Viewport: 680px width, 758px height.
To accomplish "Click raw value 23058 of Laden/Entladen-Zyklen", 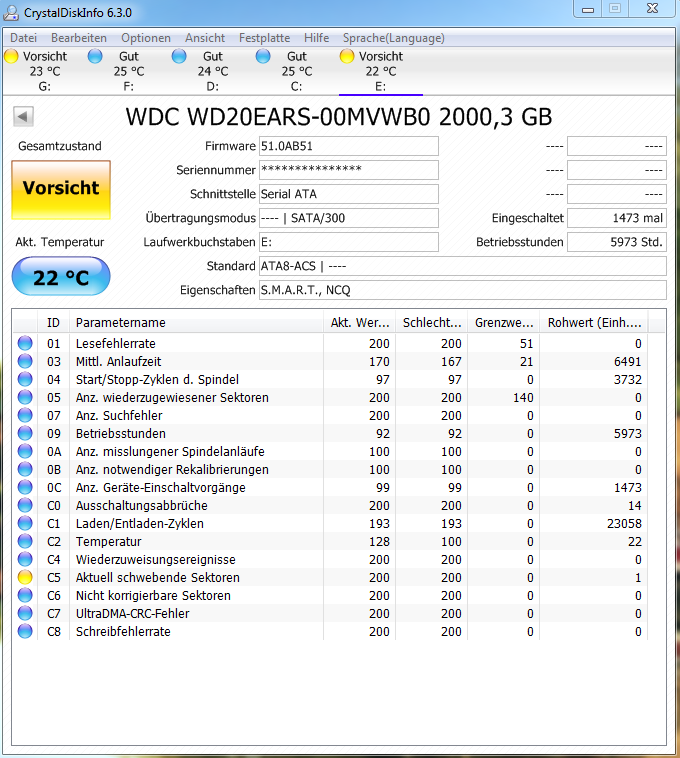I will tap(624, 524).
